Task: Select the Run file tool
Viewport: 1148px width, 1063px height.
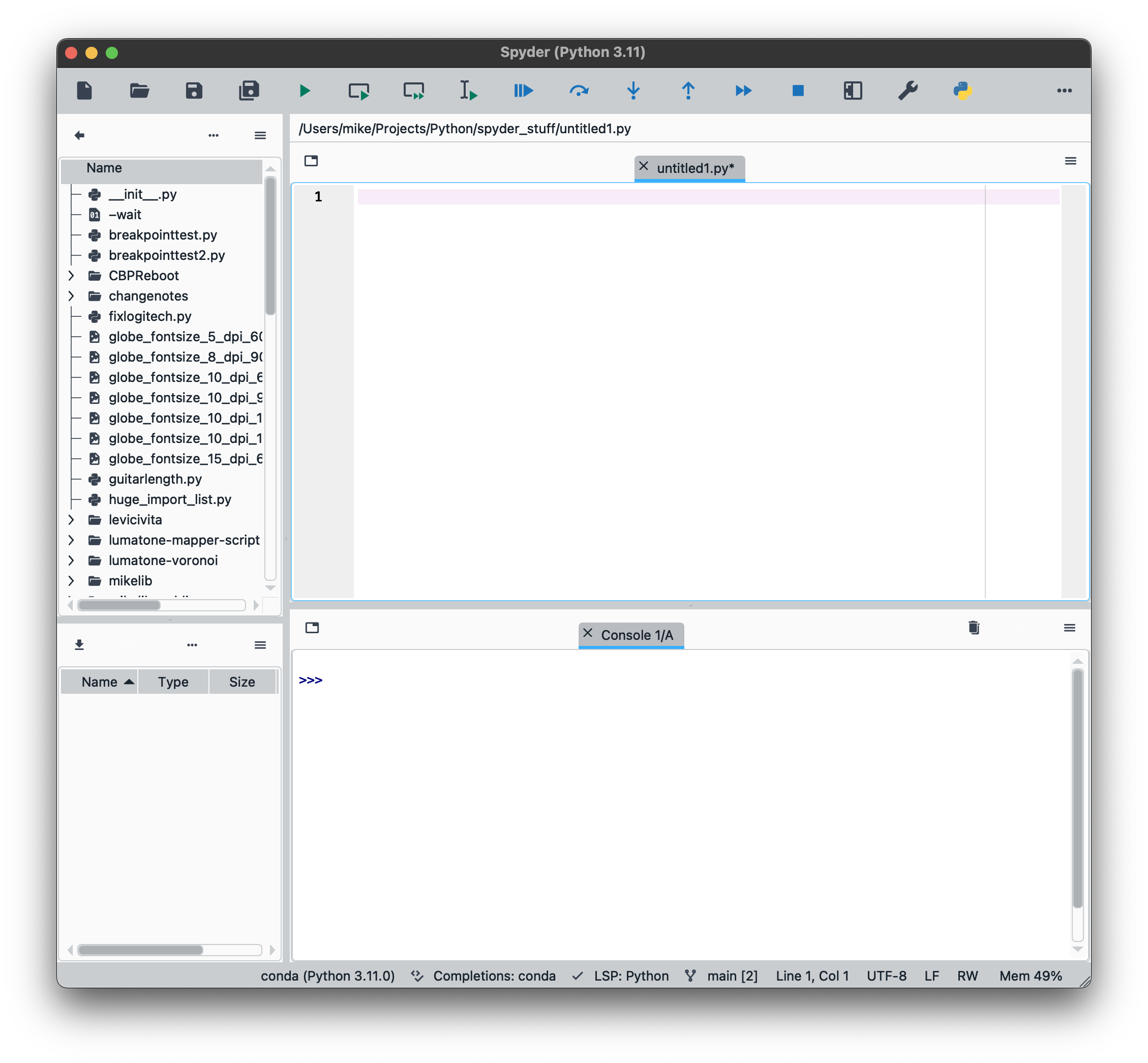Action: [305, 91]
